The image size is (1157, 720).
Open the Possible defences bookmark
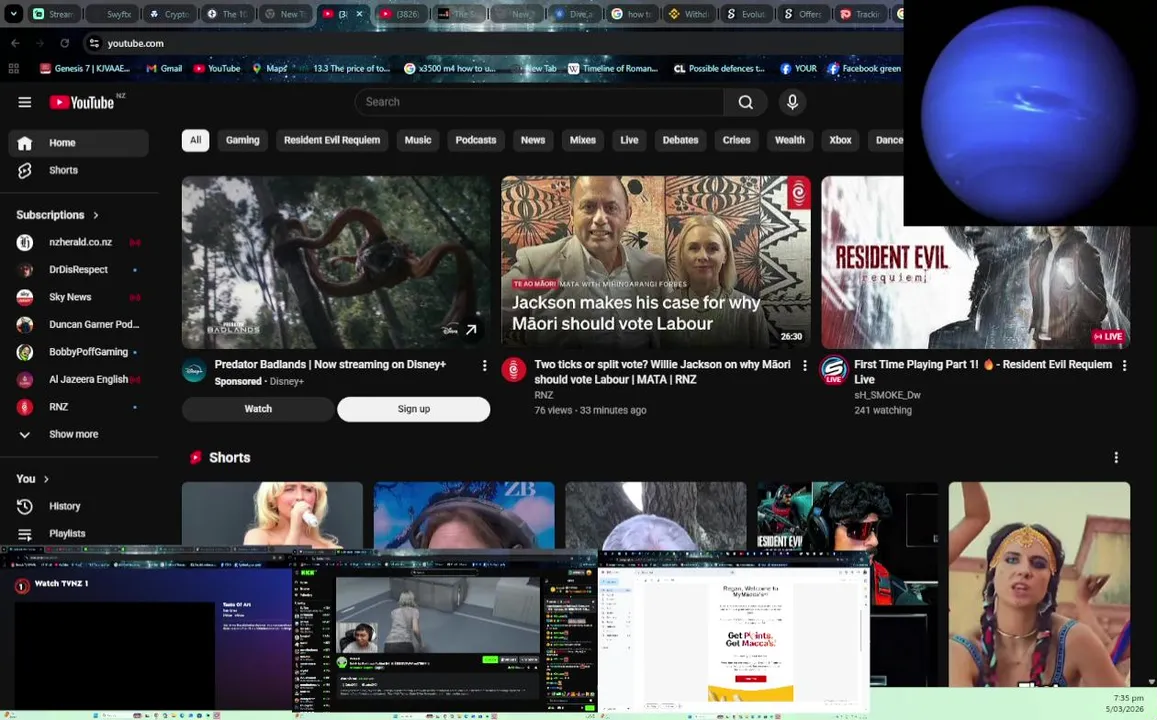tap(719, 69)
